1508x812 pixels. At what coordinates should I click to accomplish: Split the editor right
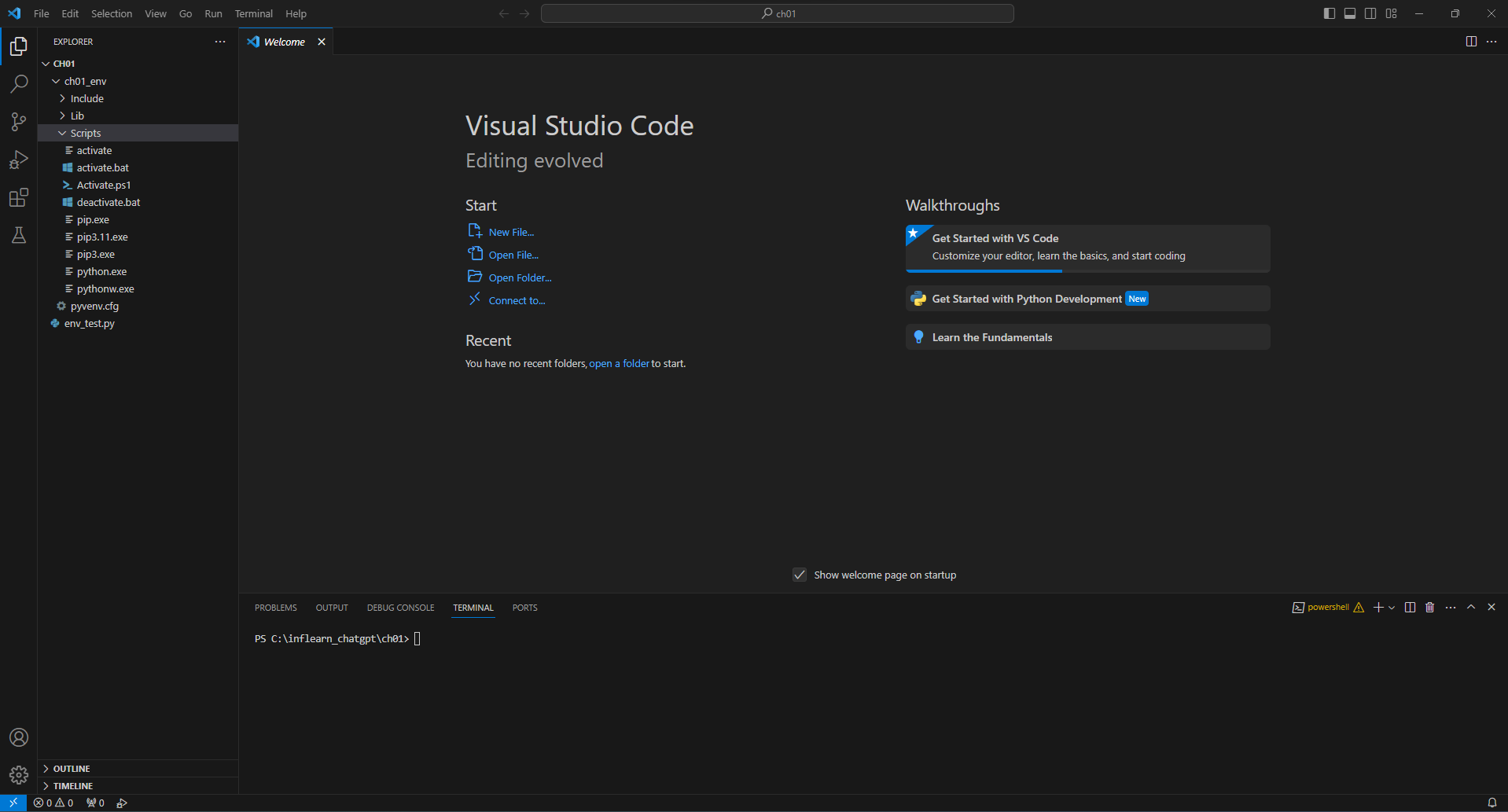coord(1471,42)
